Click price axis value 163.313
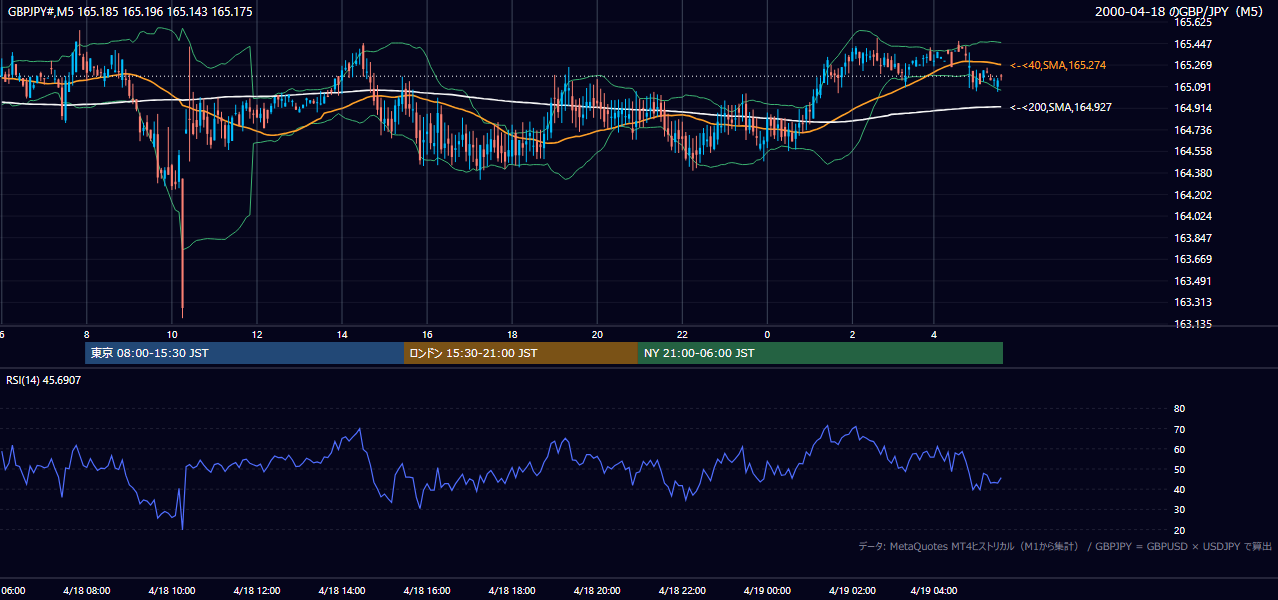Screen dimensions: 1278x600 [1192, 302]
